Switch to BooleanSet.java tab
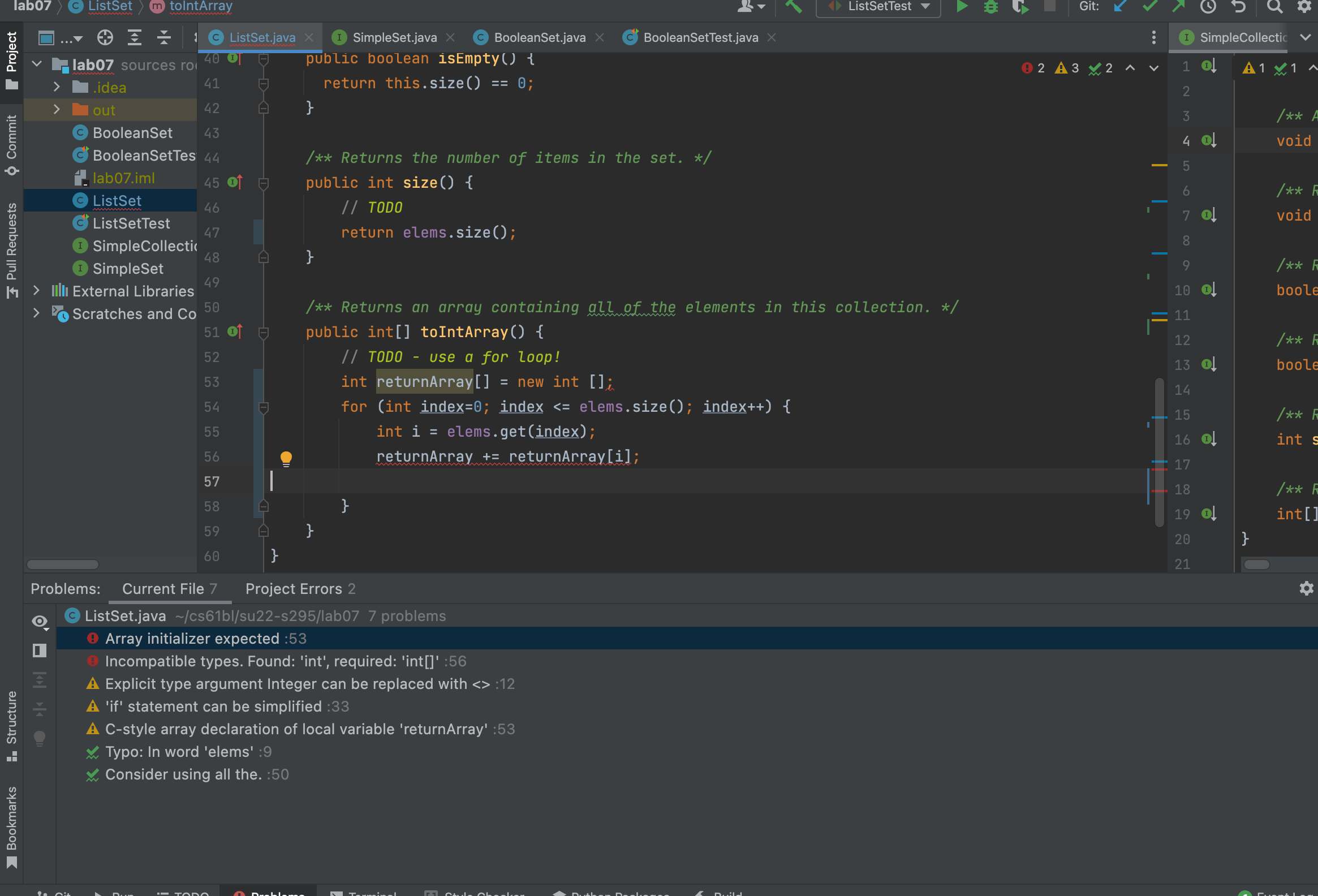The image size is (1318, 896). click(x=539, y=37)
